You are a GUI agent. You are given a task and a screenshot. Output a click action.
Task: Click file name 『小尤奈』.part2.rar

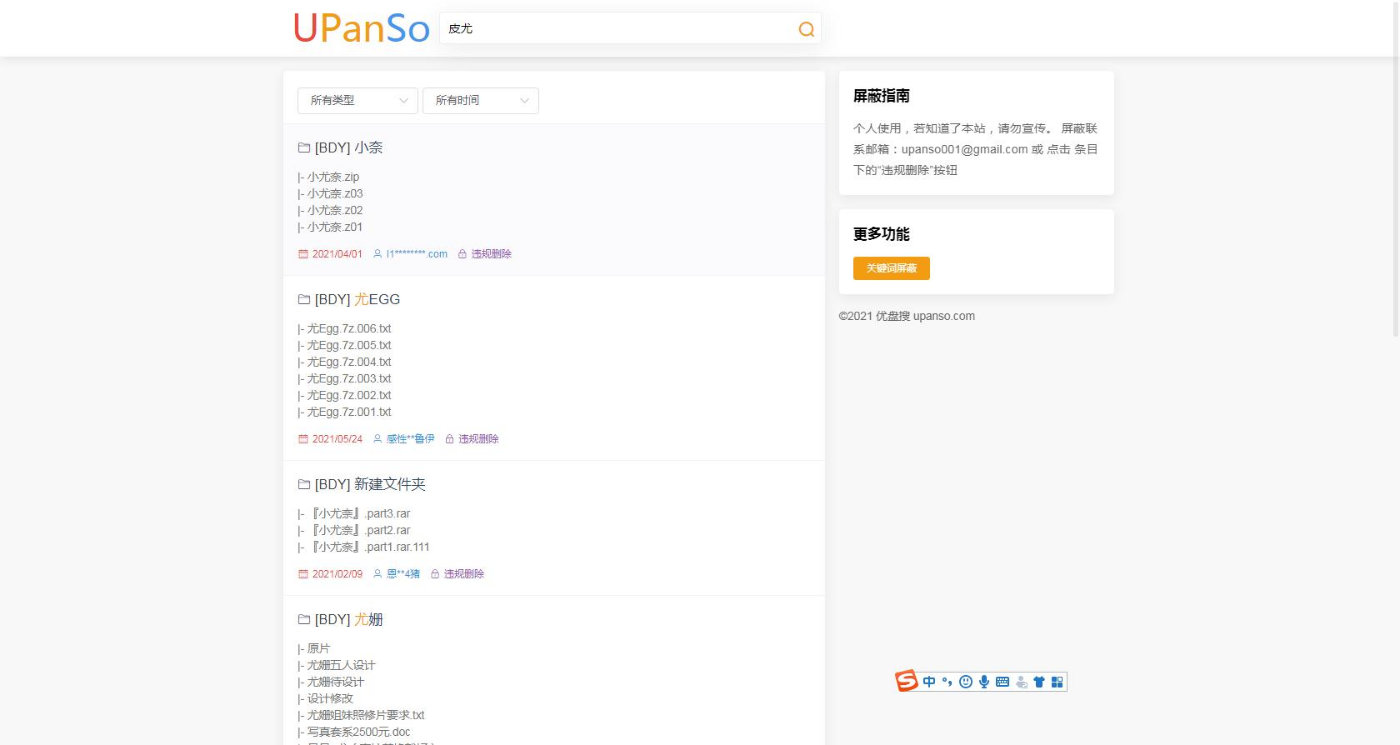pos(360,530)
